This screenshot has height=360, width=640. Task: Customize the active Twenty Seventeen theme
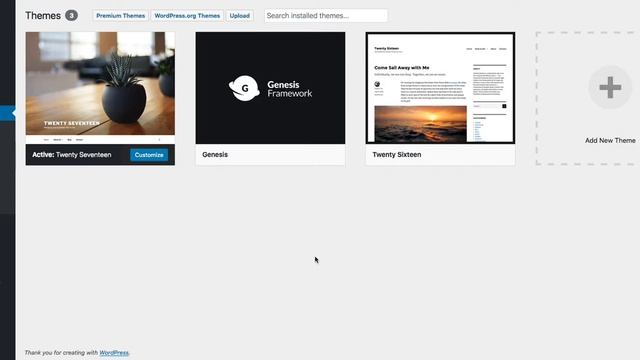(x=149, y=155)
